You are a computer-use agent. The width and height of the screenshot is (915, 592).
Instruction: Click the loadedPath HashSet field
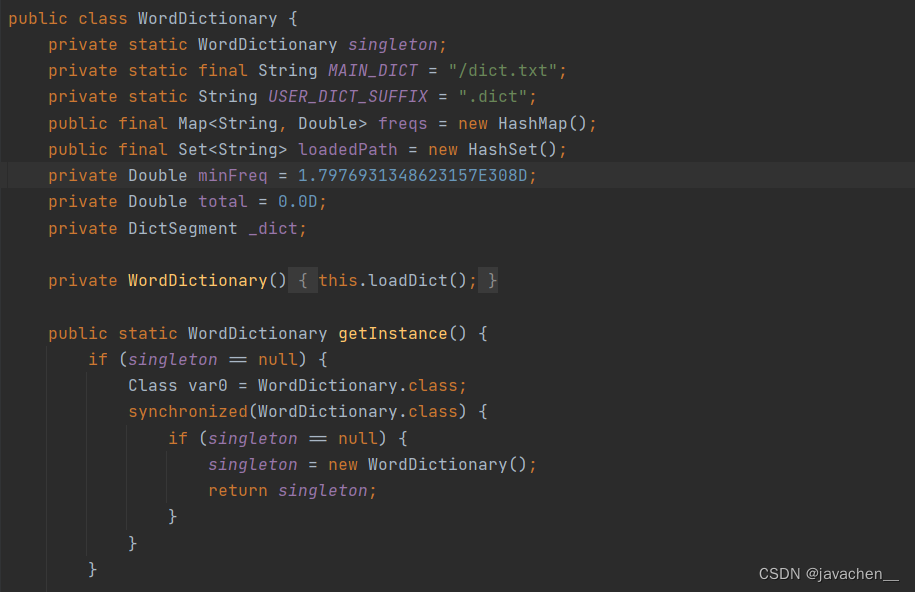coord(347,149)
